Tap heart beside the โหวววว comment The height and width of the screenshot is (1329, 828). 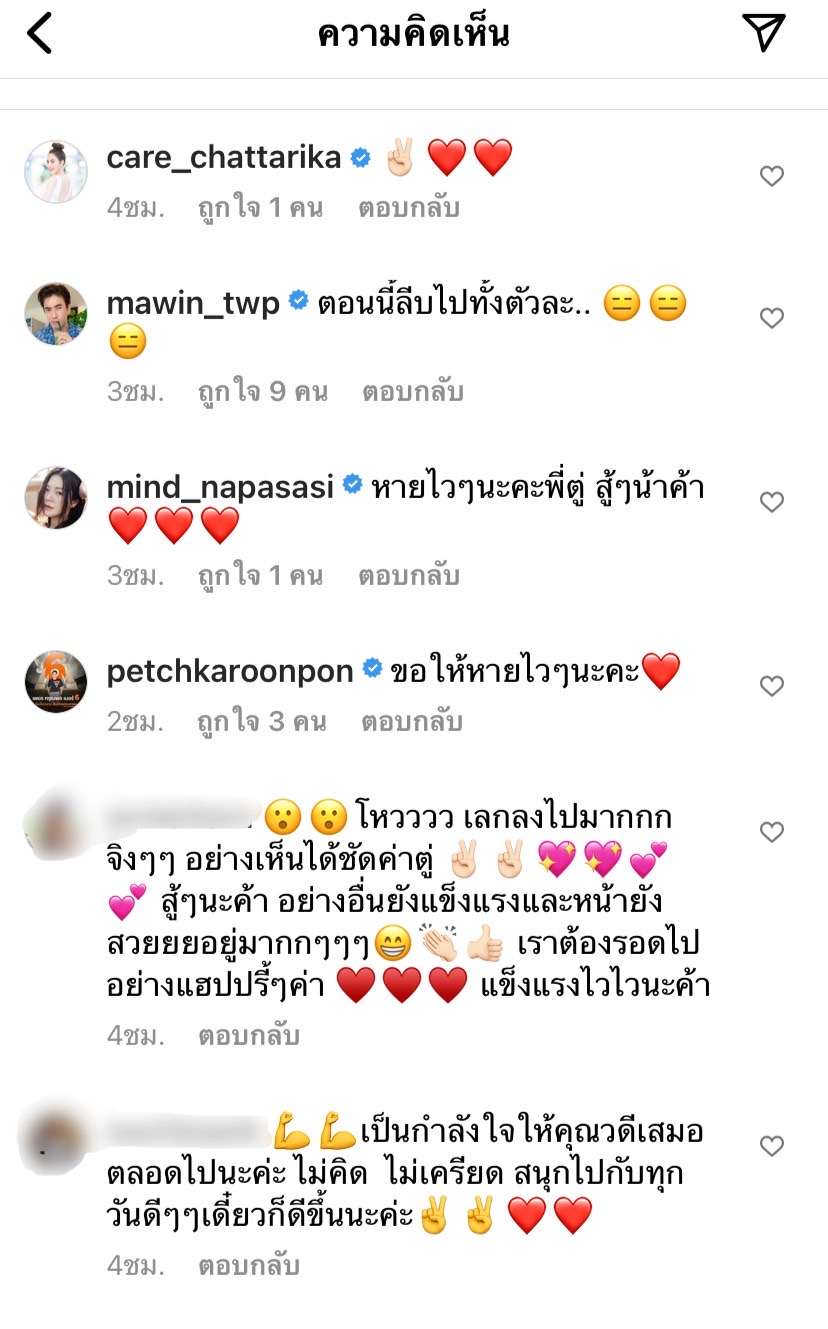(771, 832)
